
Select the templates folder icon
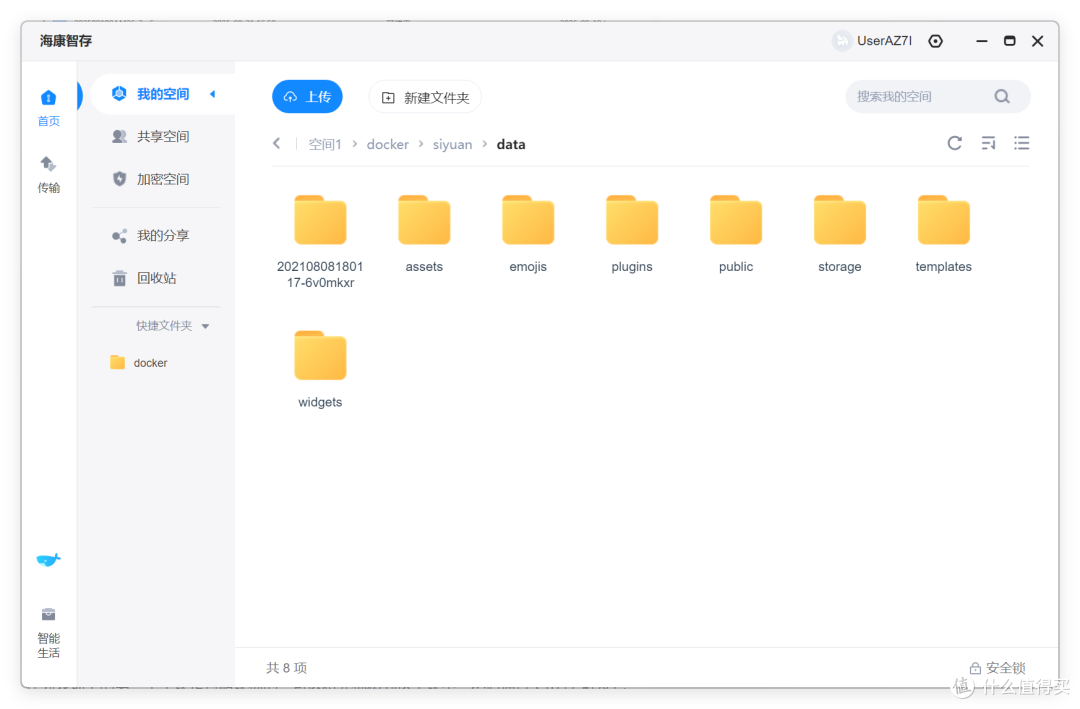(944, 220)
